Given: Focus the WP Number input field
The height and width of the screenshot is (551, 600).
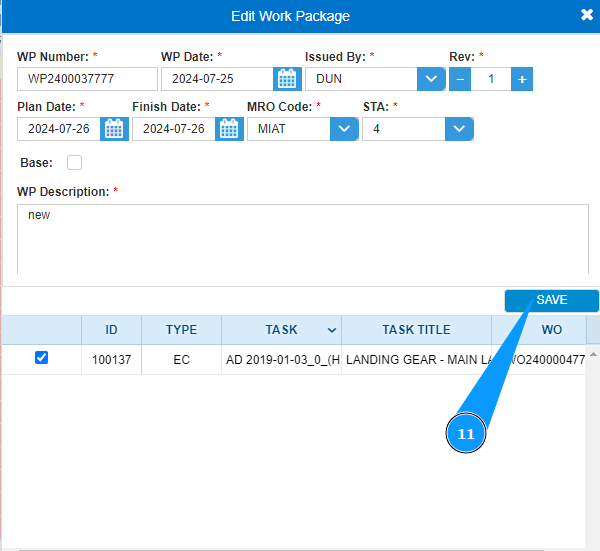Looking at the screenshot, I should click(87, 79).
